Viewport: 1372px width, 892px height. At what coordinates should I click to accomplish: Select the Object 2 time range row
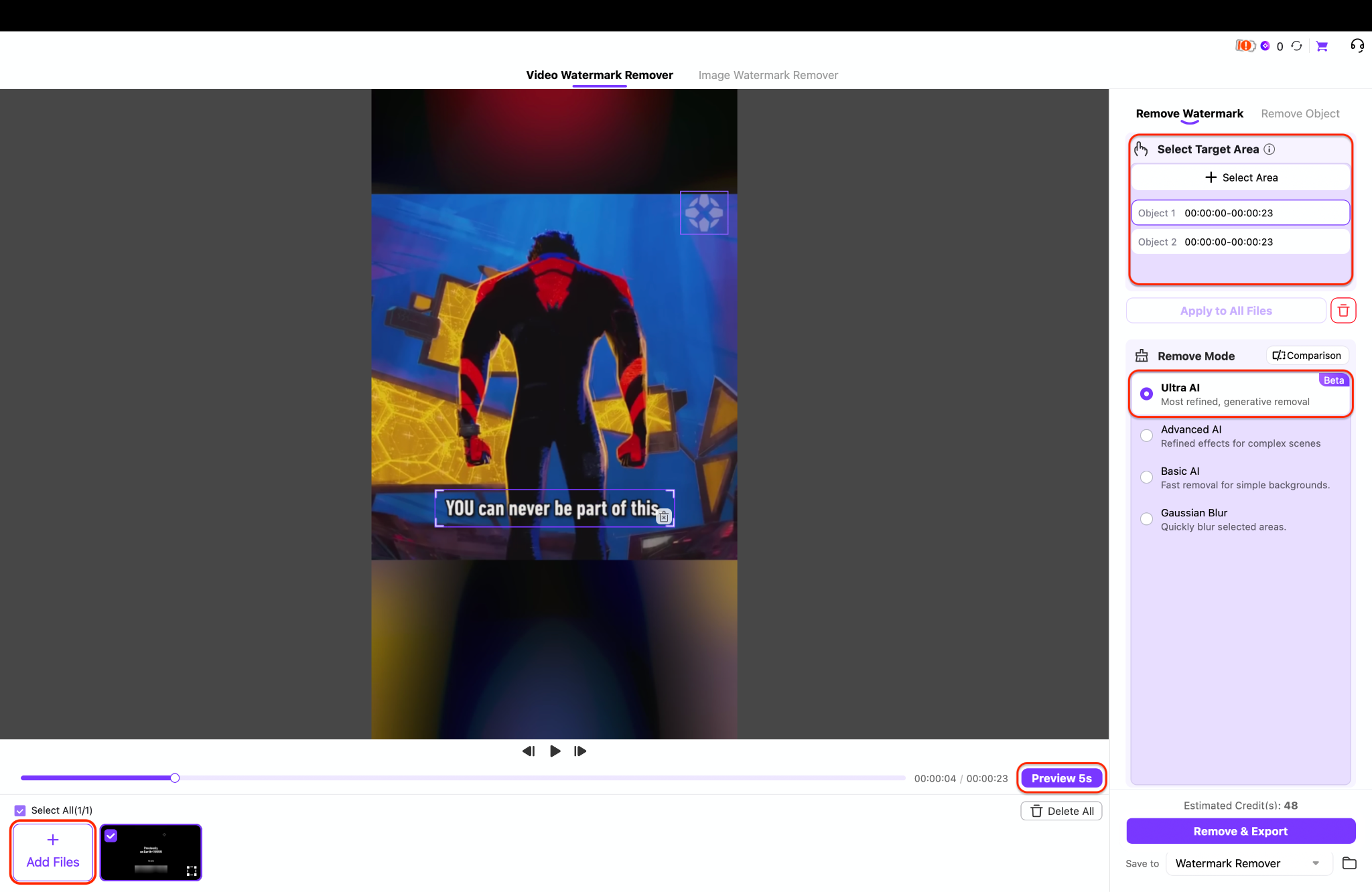click(1241, 242)
